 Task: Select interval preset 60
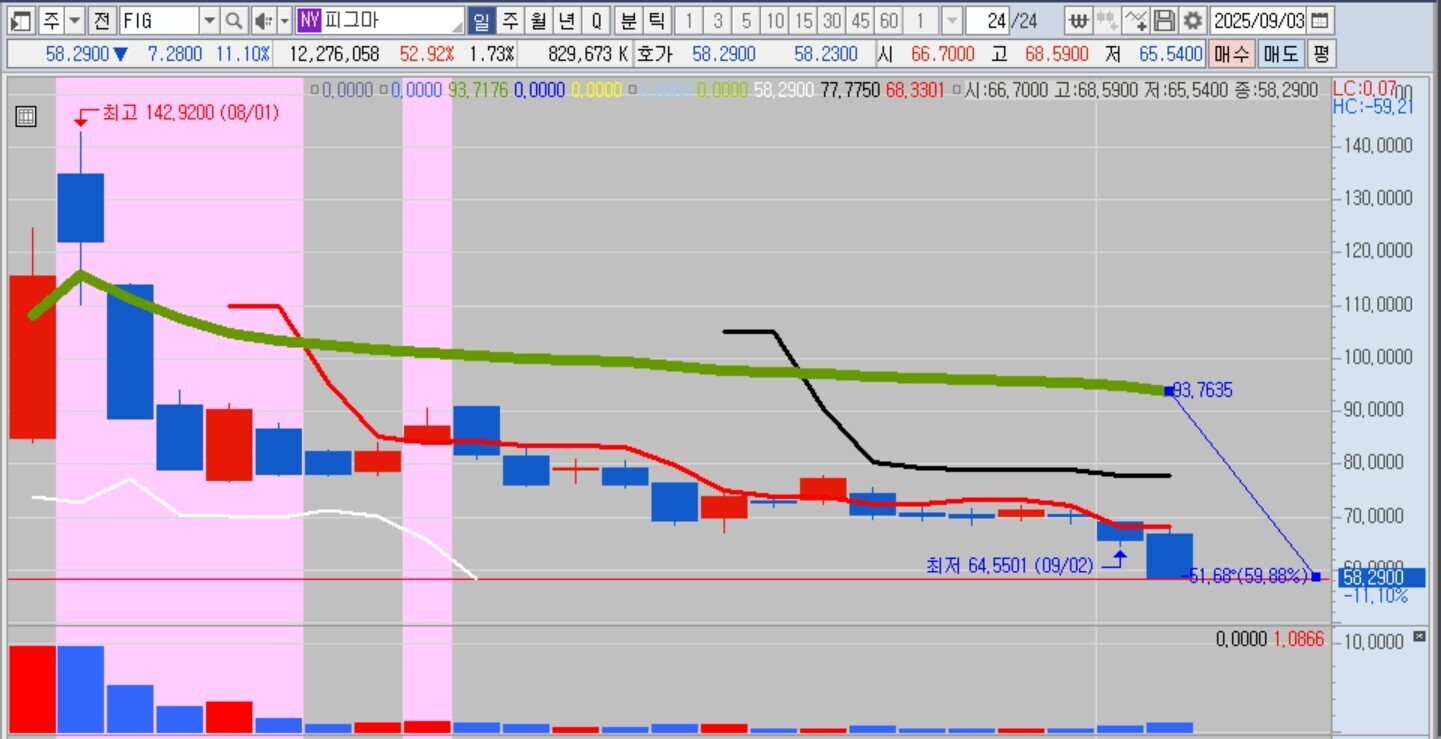pyautogui.click(x=889, y=20)
